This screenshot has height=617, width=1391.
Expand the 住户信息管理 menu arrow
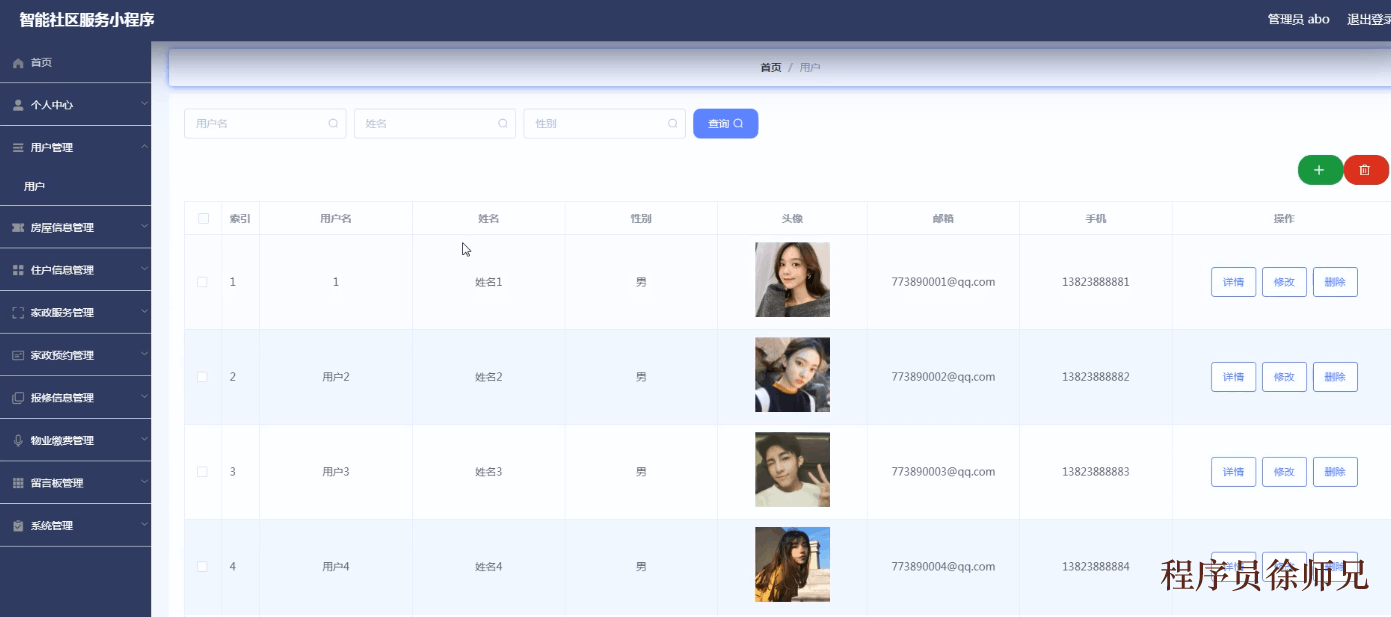coord(144,269)
